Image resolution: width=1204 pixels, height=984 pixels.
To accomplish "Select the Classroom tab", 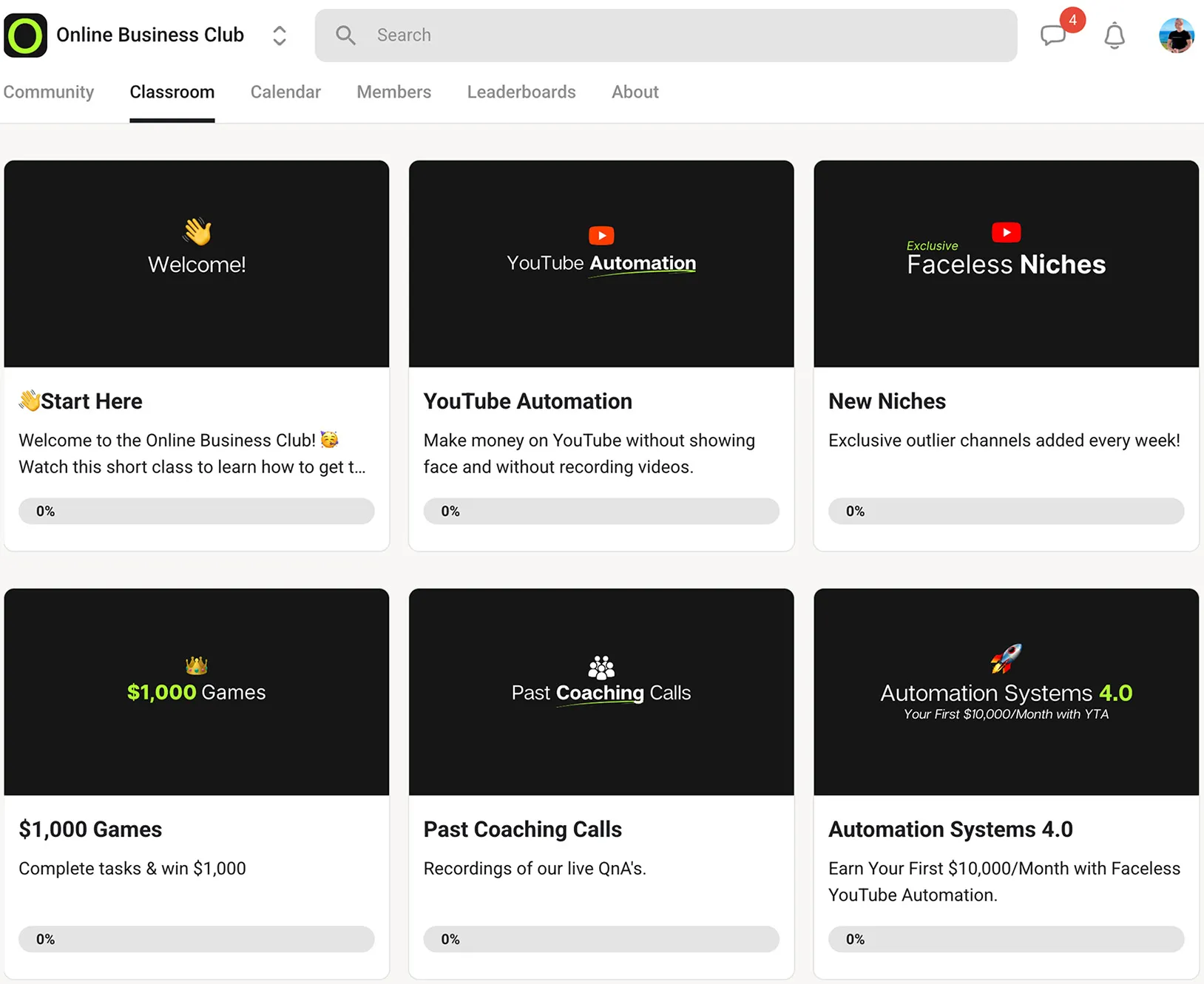I will coord(172,92).
